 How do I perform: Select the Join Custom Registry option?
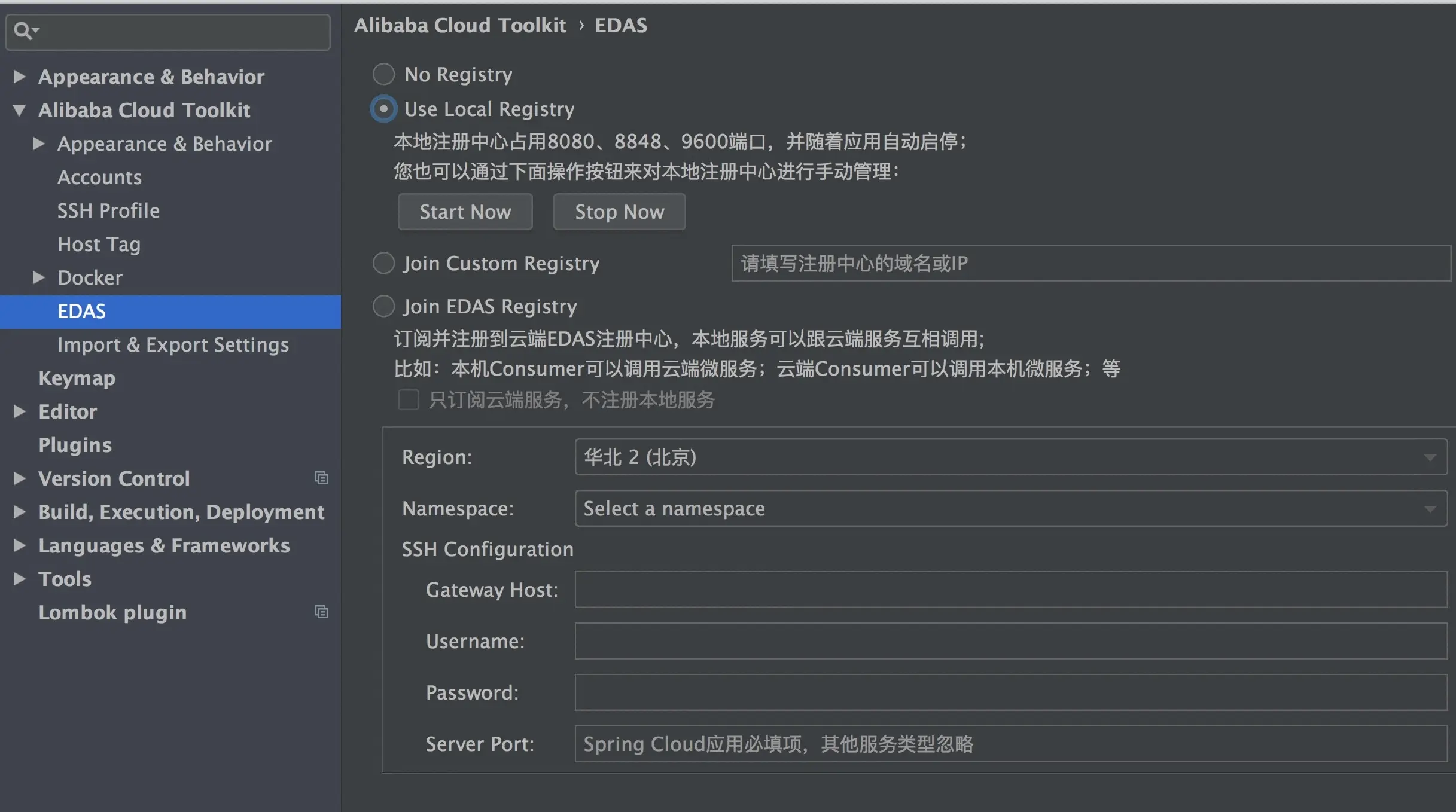click(x=383, y=263)
